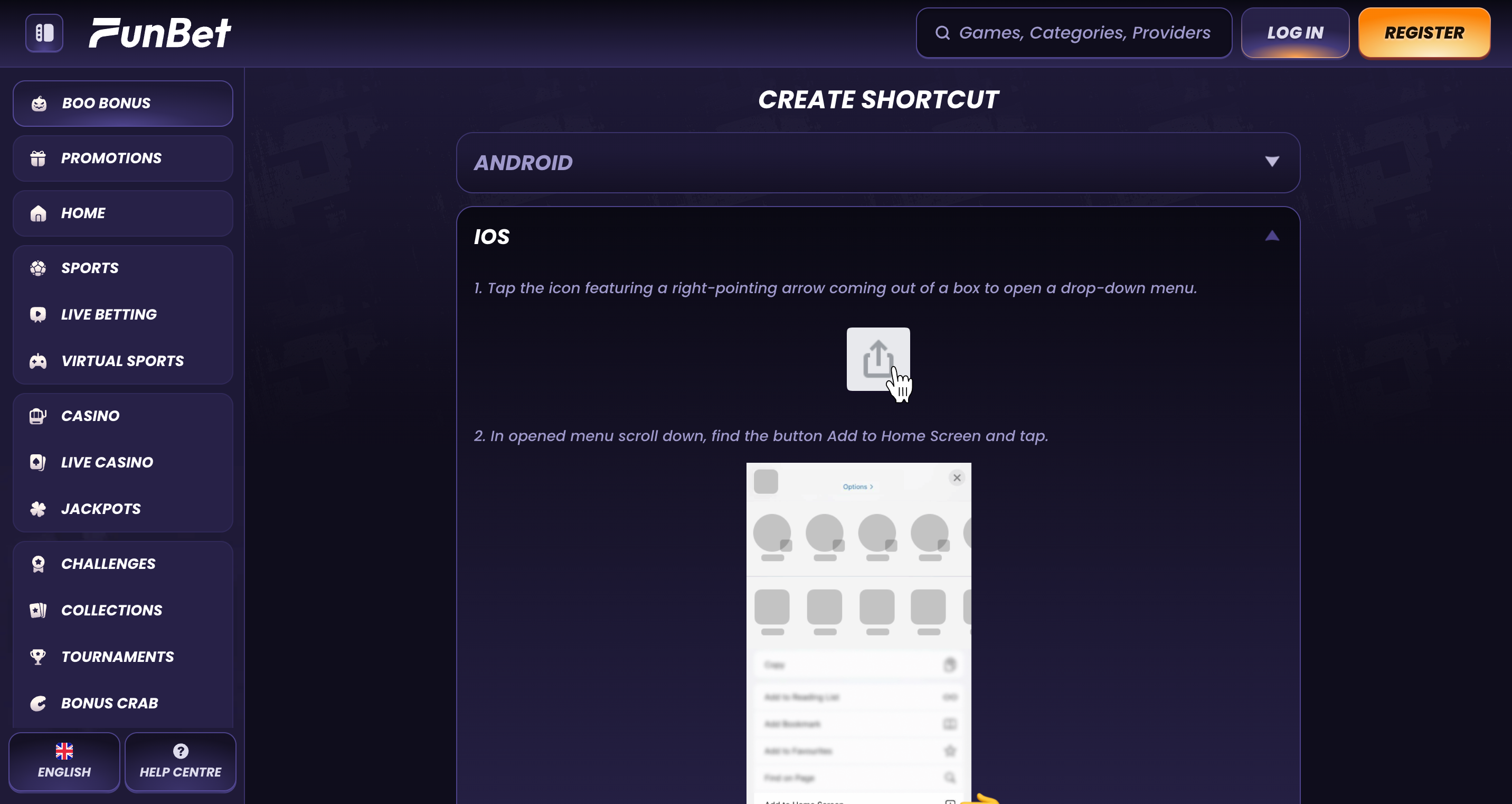
Task: Click the Challenges medal icon
Action: (x=38, y=564)
